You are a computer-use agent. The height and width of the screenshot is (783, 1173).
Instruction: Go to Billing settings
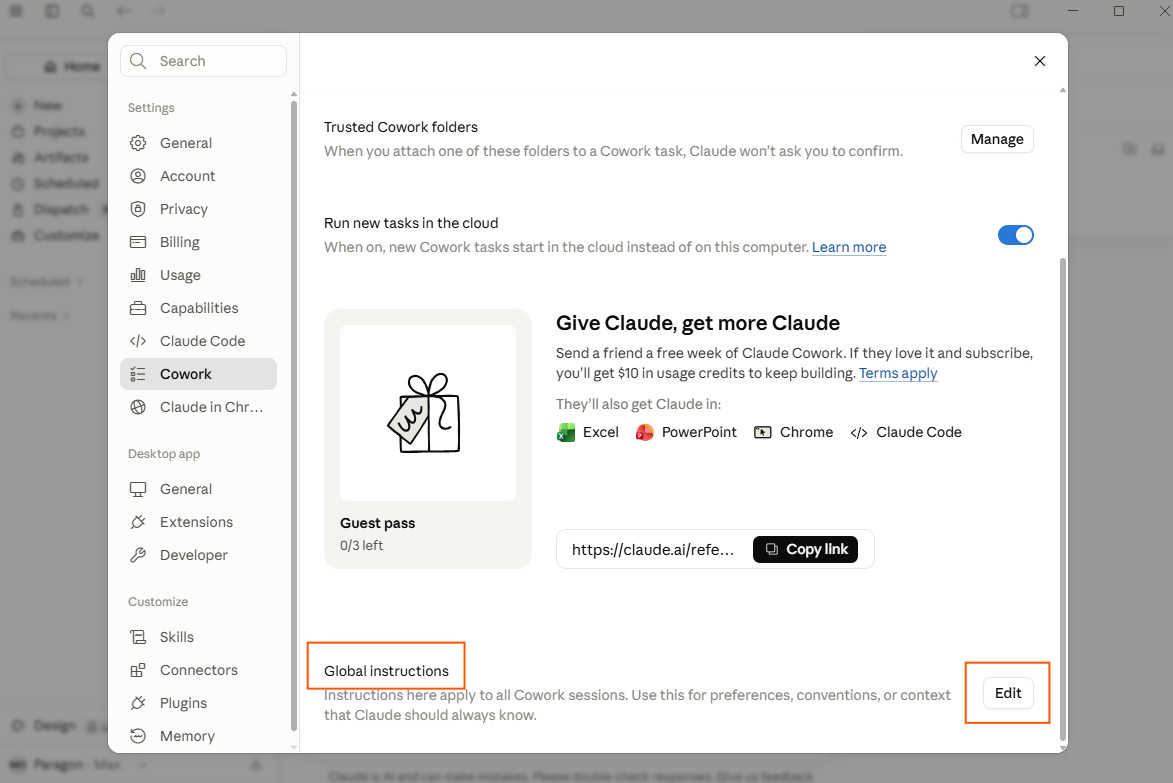[x=198, y=242]
